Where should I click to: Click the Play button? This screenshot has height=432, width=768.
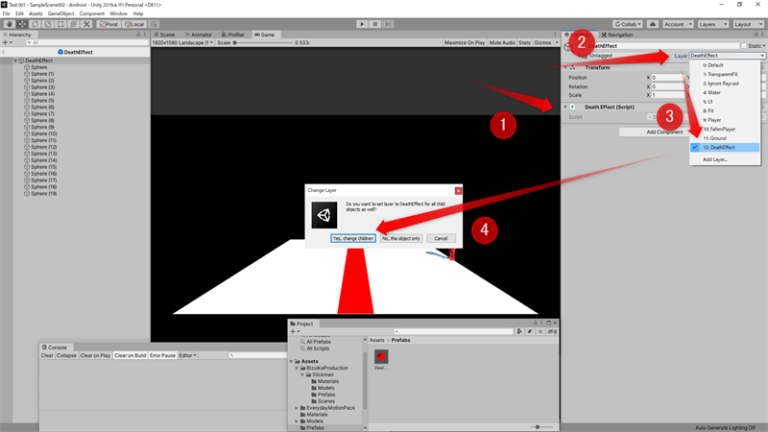pyautogui.click(x=362, y=24)
